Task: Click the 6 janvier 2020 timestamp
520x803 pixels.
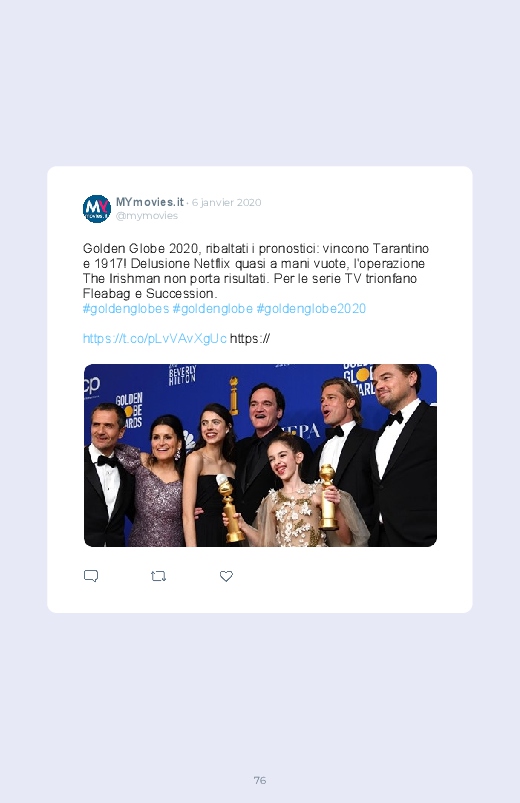Action: 226,202
